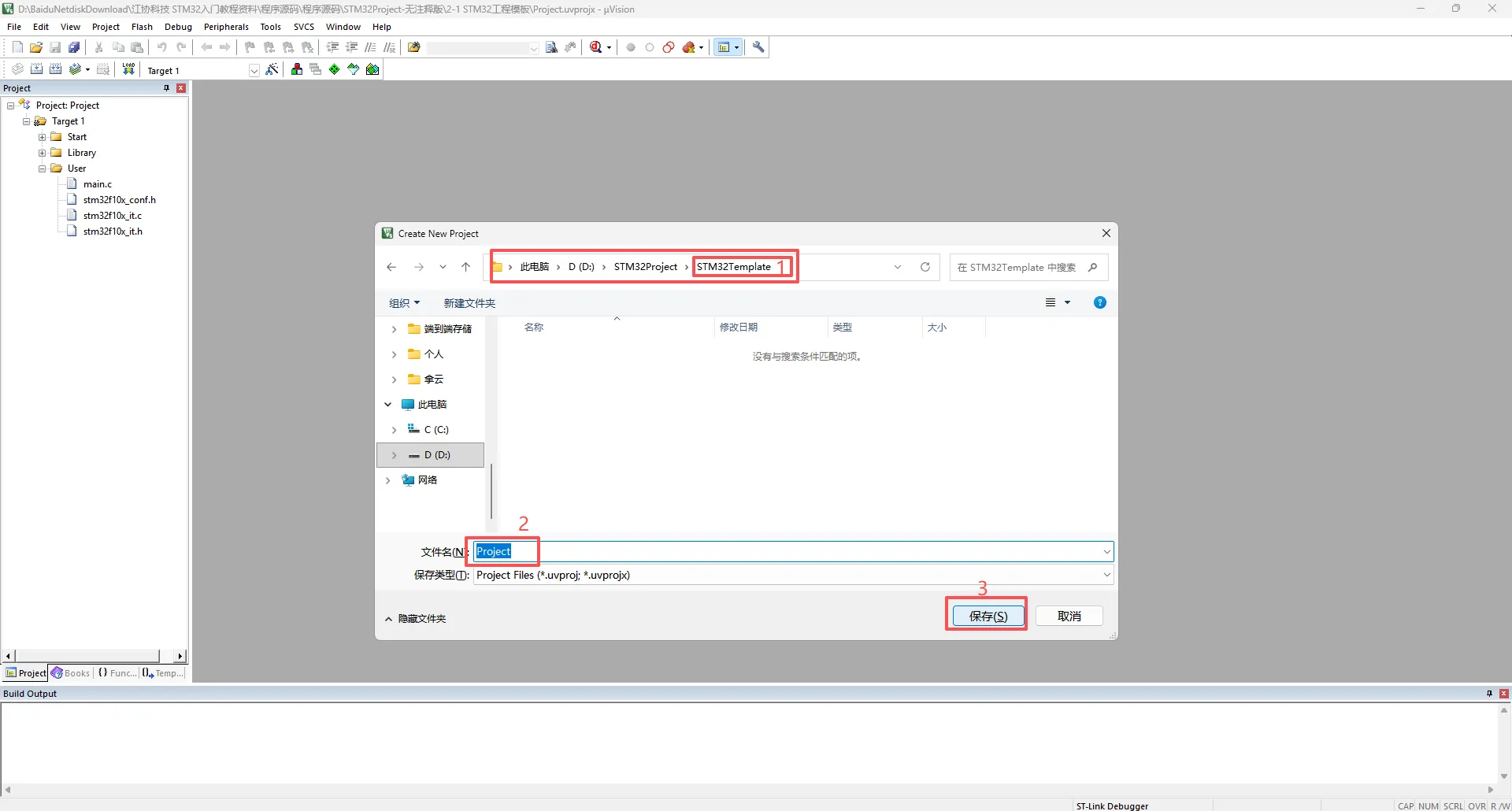Click the Pack Installer icon
Viewport: 1512px width, 811px height.
click(372, 69)
